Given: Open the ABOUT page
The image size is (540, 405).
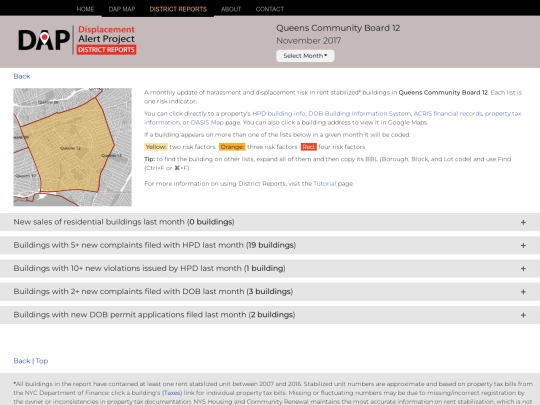Looking at the screenshot, I should [231, 9].
